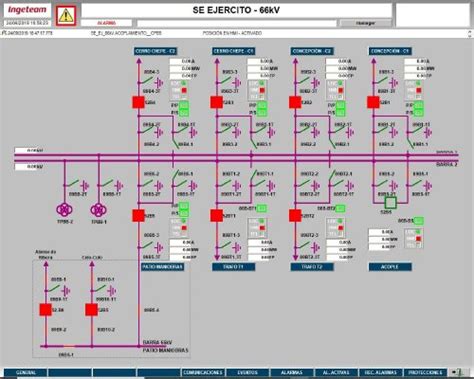Viewport: 474px width, 379px height.
Task: Click the event log scroll arrows at right
Action: [x=470, y=33]
